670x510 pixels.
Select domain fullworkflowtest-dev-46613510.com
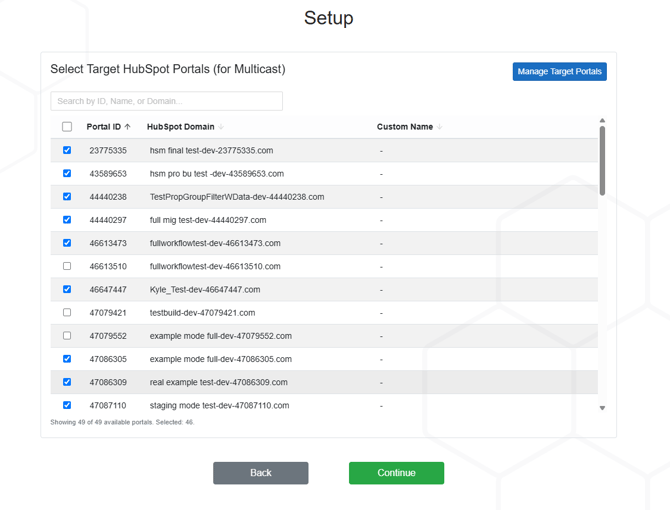click(215, 267)
